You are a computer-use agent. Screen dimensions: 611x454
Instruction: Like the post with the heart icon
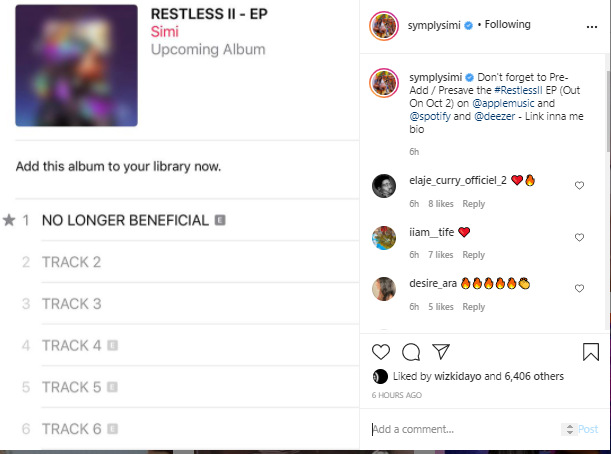pos(381,352)
